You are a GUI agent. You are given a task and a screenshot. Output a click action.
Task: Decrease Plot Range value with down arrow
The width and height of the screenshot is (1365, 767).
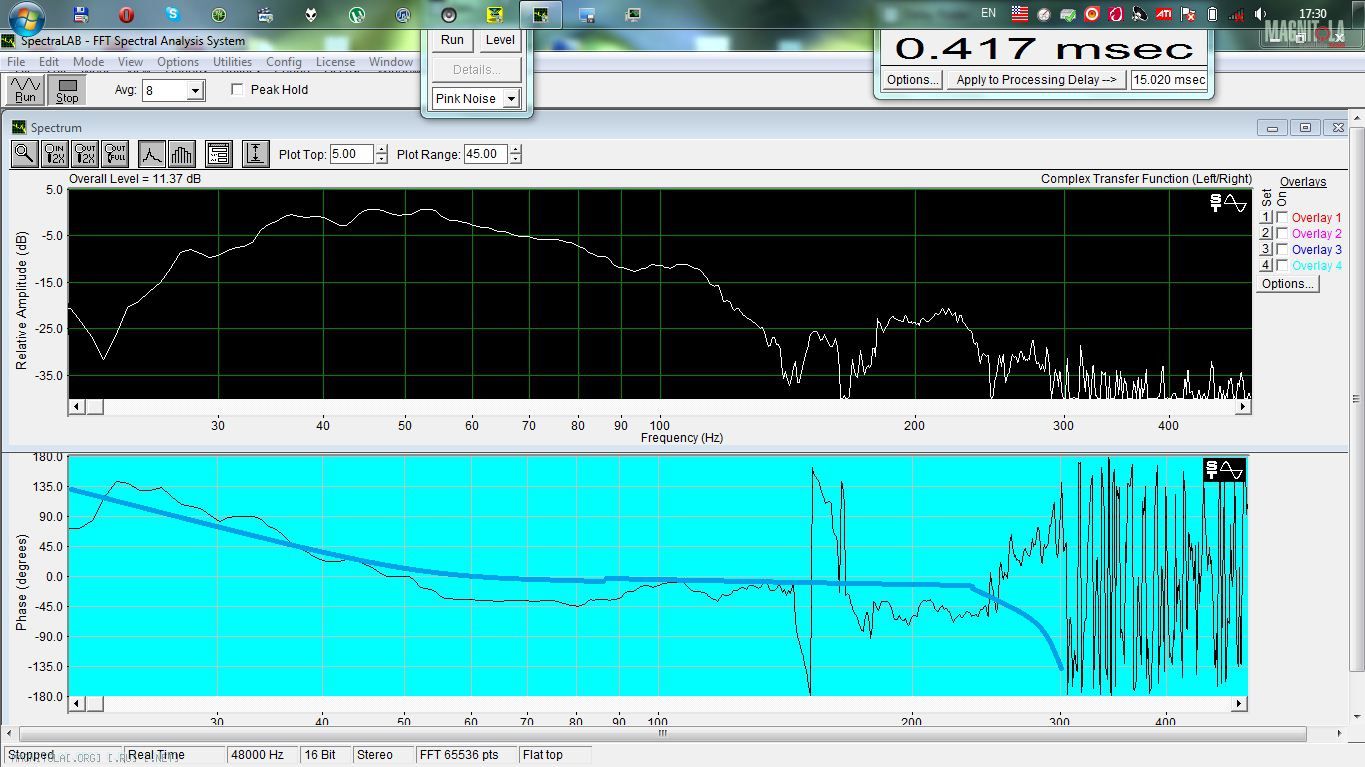(x=515, y=159)
